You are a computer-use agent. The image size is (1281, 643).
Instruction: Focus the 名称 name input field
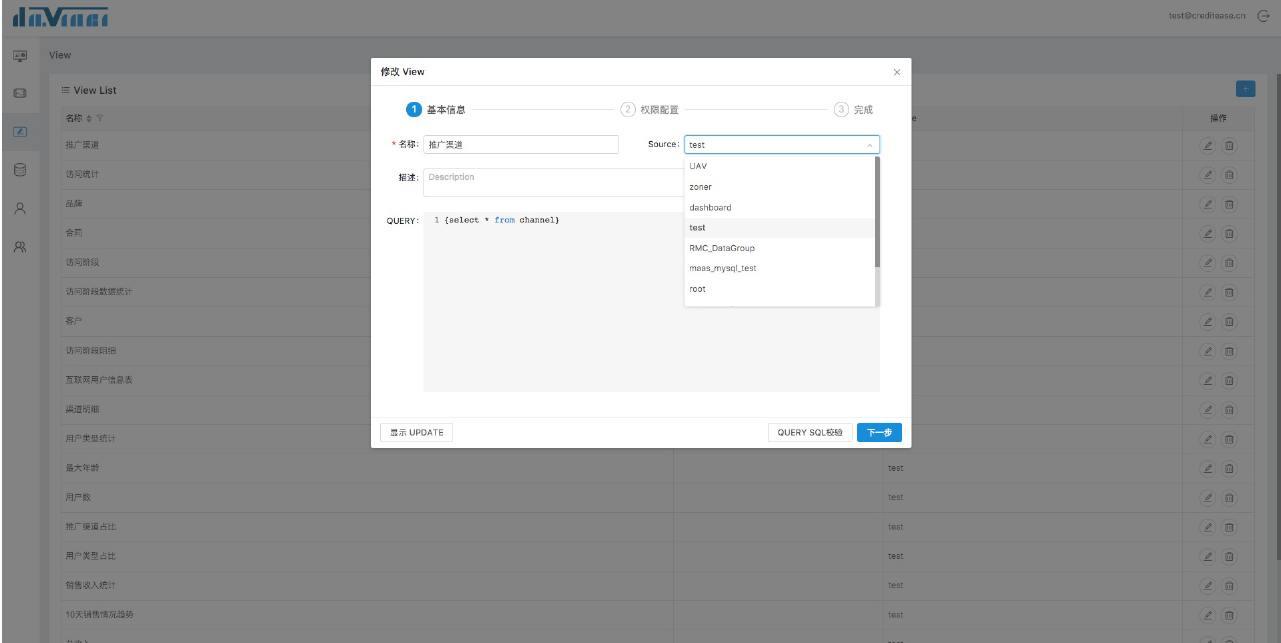(x=521, y=145)
